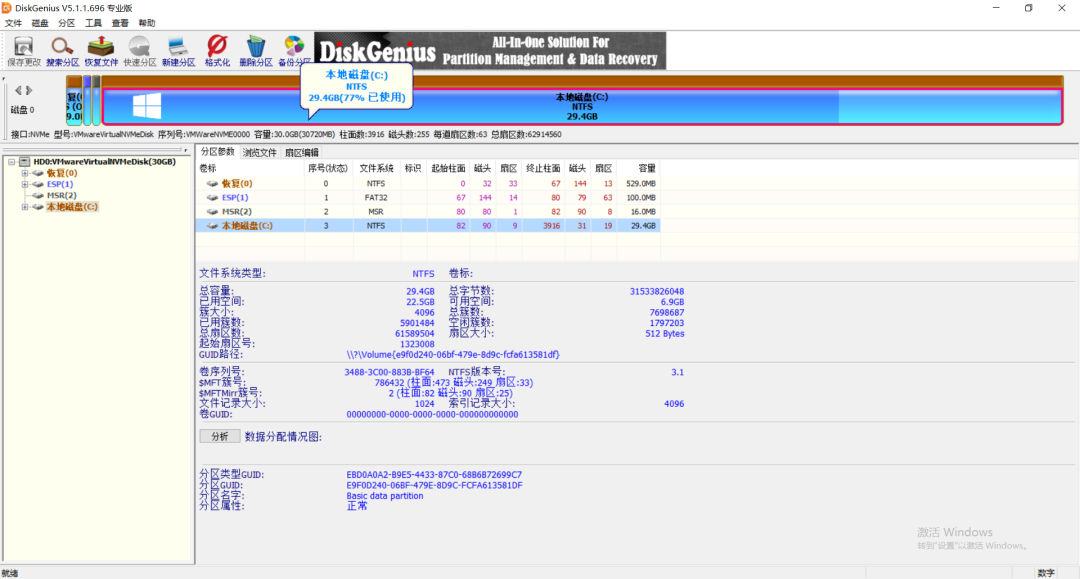The image size is (1080, 579).
Task: Click the 分析 button
Action: tap(219, 436)
